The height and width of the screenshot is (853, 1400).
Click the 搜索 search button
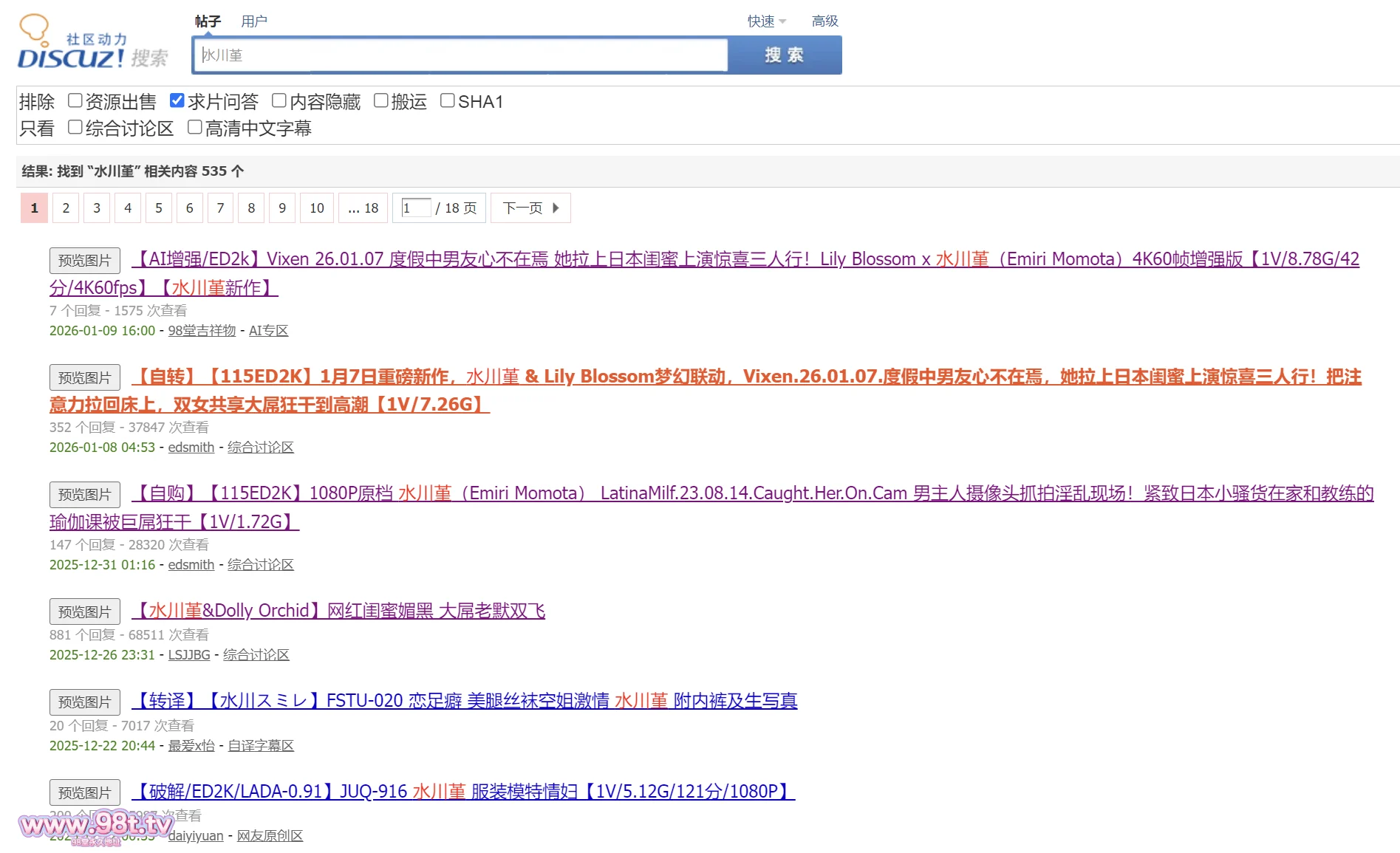(x=784, y=55)
